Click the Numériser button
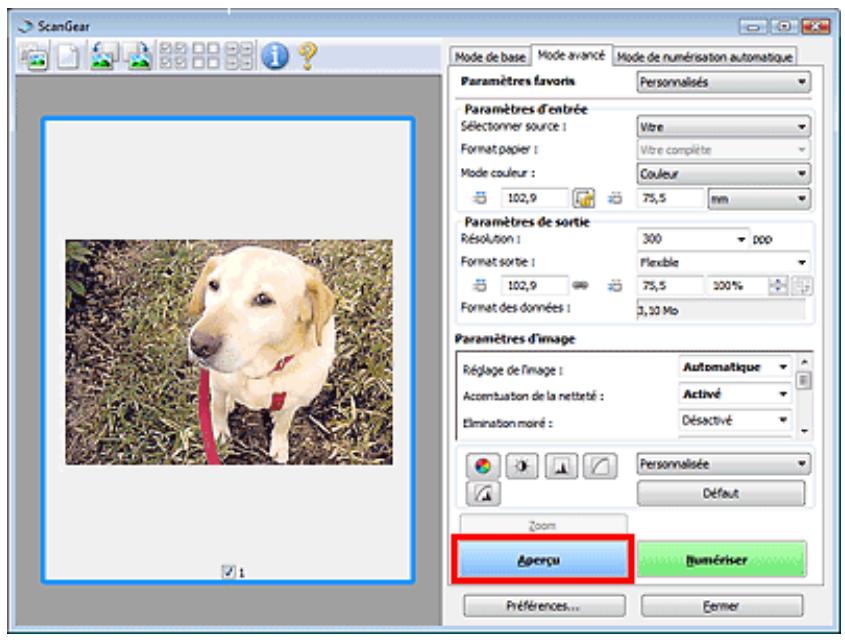845x640 pixels. click(722, 560)
